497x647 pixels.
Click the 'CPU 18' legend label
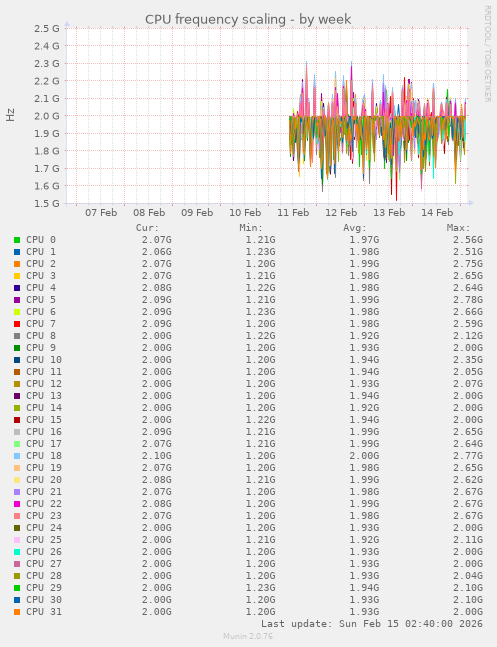pos(44,456)
